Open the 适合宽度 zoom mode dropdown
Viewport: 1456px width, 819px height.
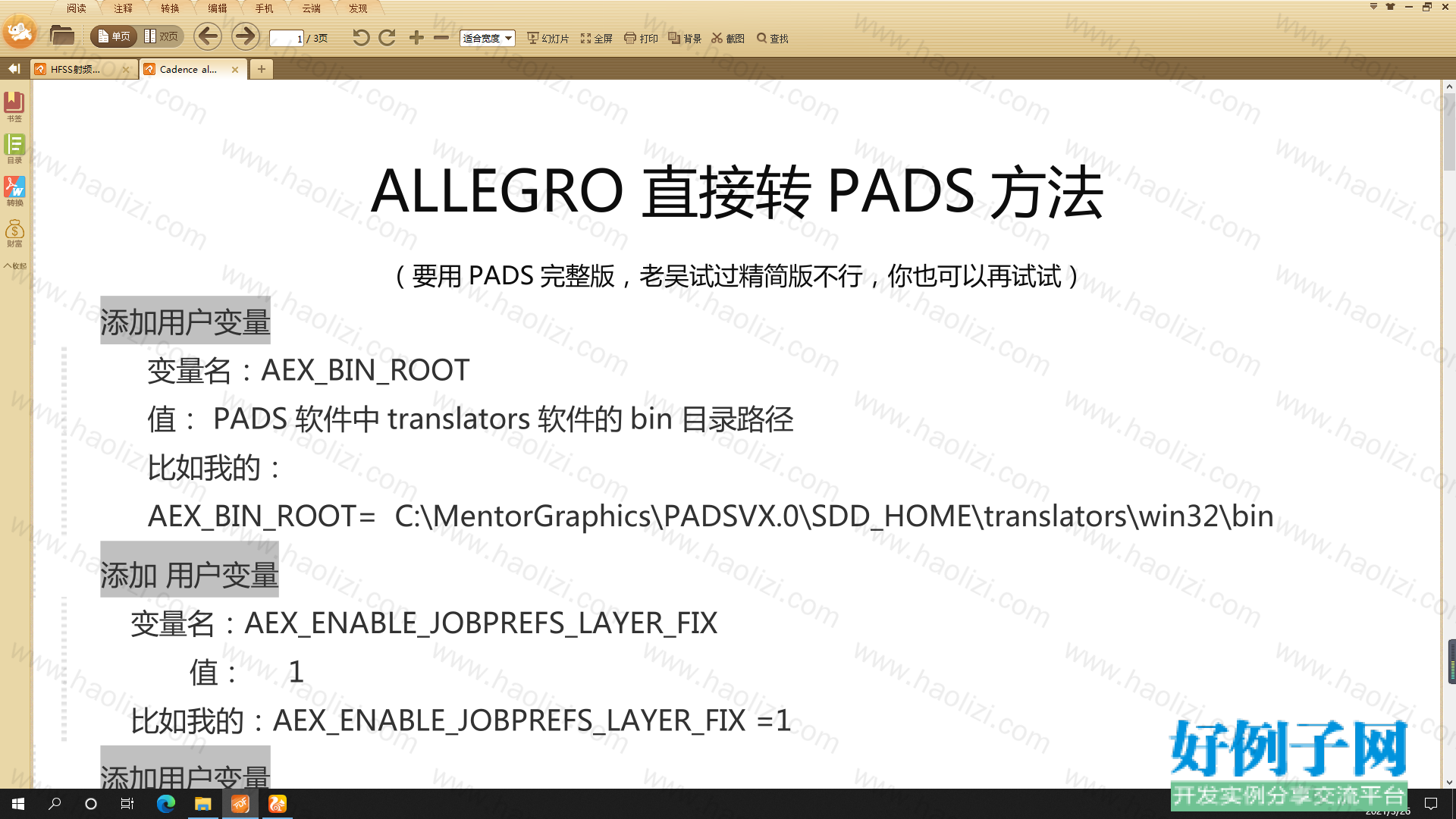487,38
